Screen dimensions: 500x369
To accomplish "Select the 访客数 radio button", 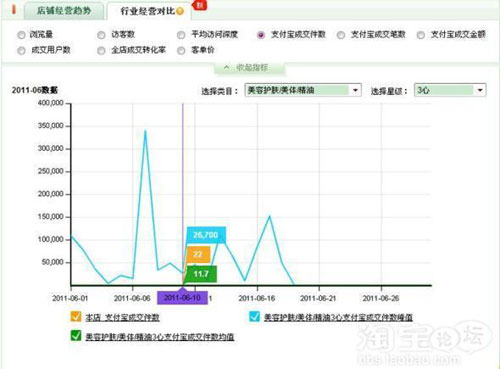I will click(x=101, y=35).
